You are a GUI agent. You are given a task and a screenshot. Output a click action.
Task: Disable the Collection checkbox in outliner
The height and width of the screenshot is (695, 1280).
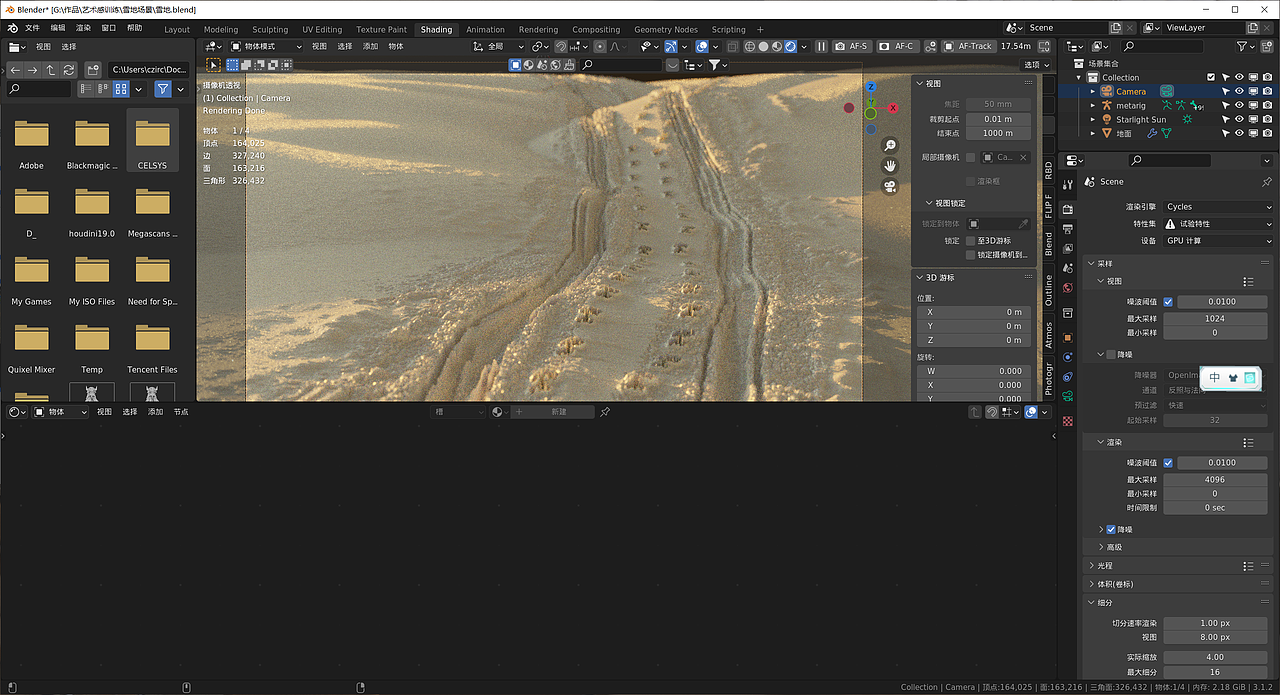coord(1211,77)
